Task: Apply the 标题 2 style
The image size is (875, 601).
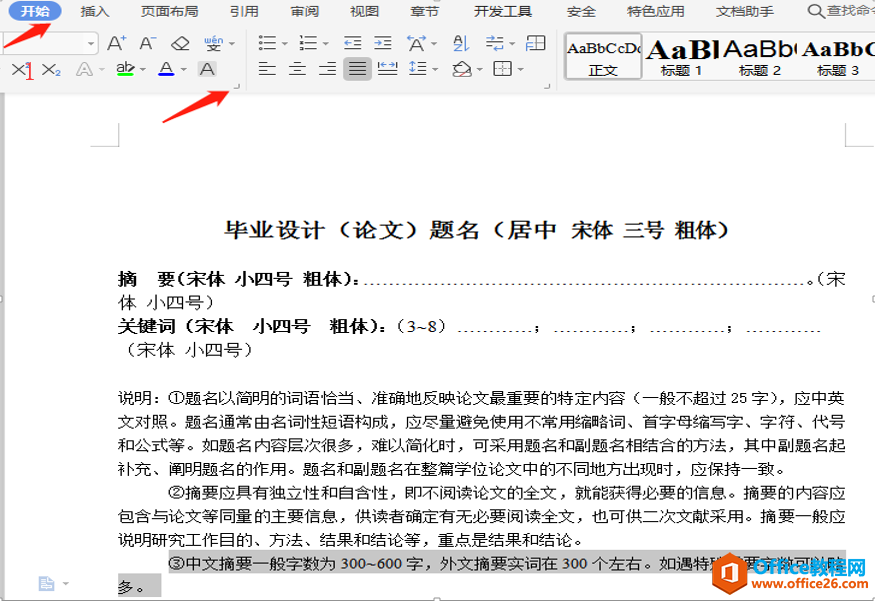Action: (759, 56)
